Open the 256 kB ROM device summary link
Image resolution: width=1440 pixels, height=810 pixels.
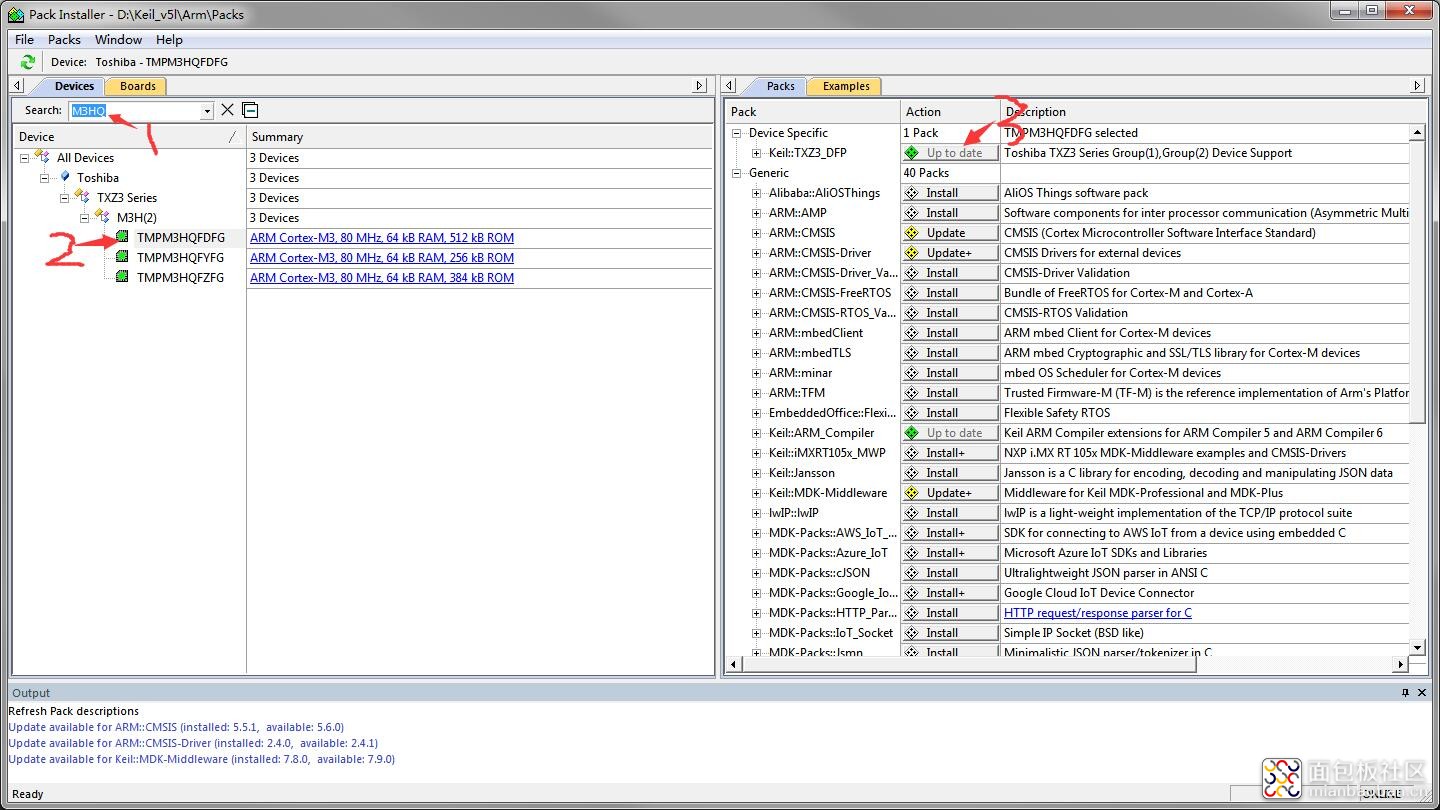382,258
